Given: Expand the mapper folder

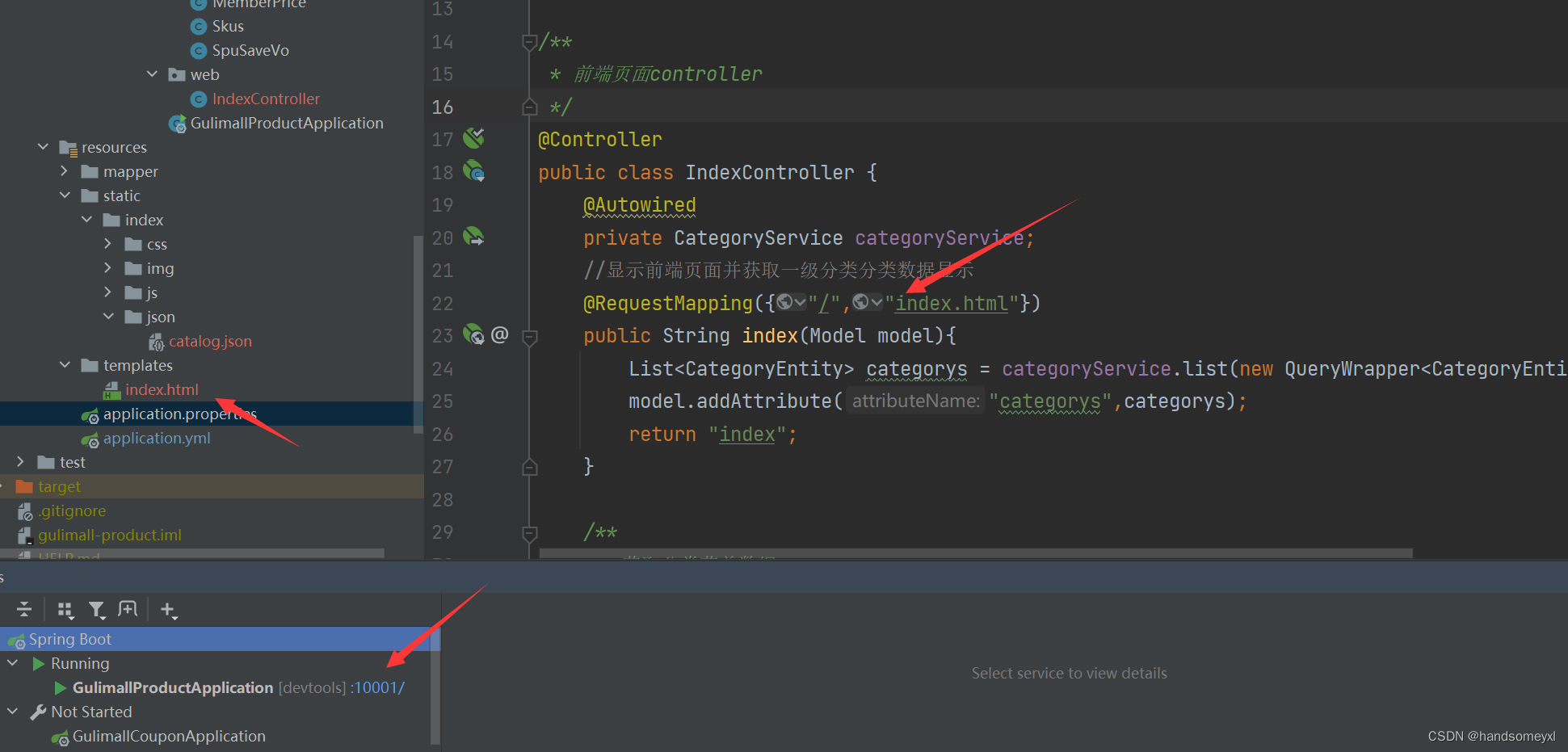Looking at the screenshot, I should 65,171.
